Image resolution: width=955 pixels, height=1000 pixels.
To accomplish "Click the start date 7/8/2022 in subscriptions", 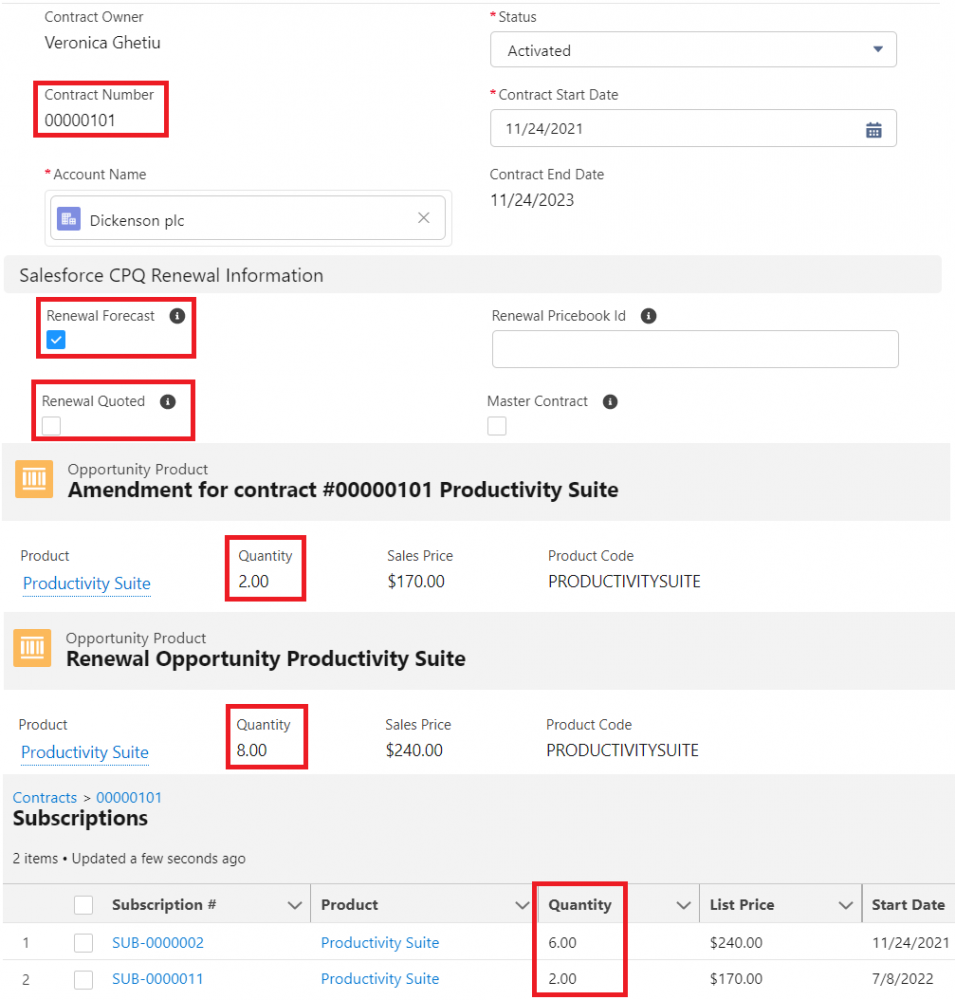I will (903, 979).
